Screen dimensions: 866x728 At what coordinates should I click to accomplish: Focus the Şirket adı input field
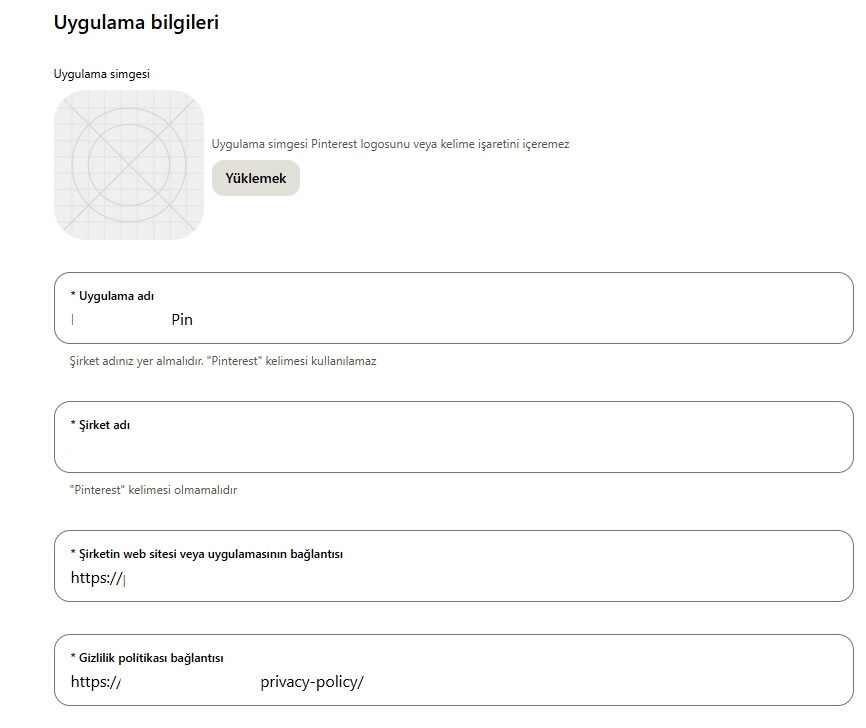pos(453,437)
